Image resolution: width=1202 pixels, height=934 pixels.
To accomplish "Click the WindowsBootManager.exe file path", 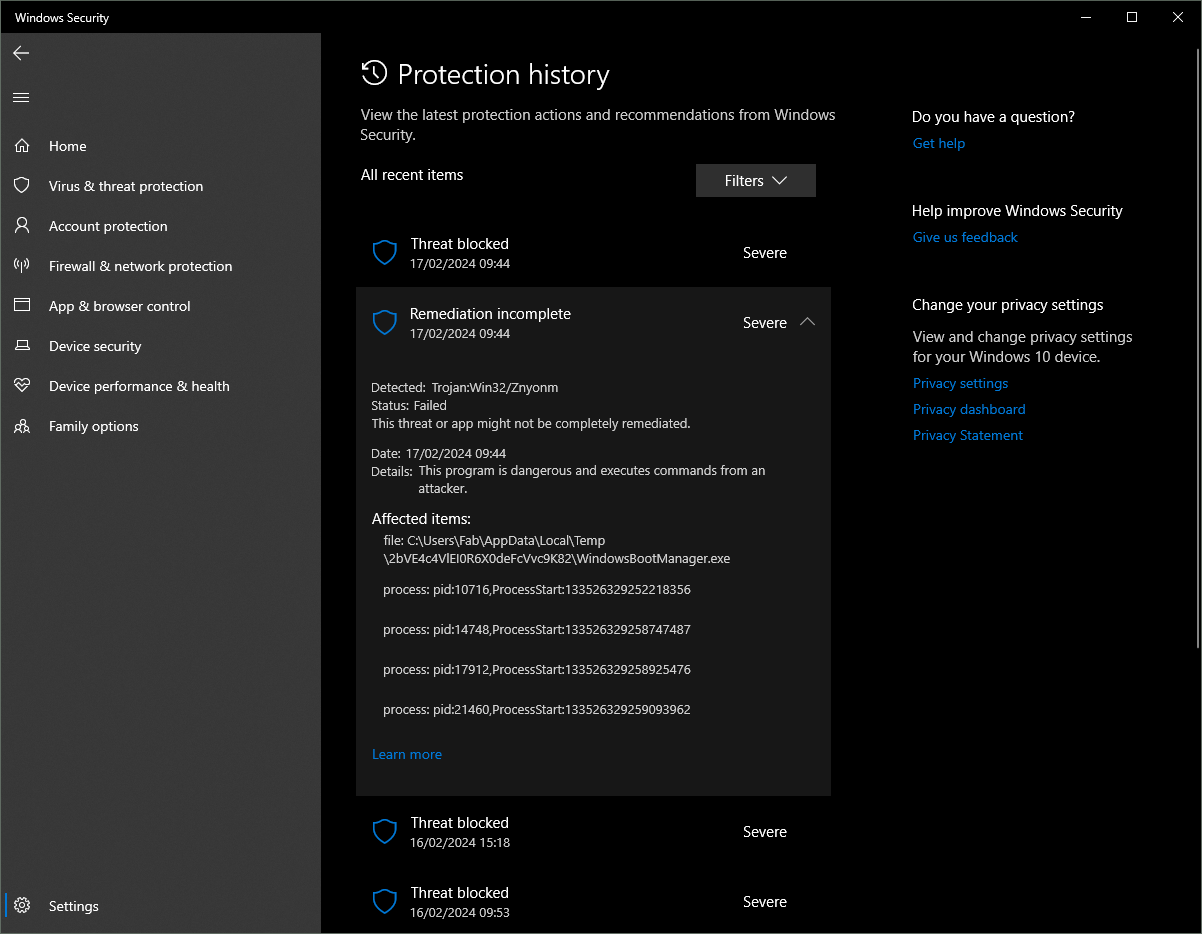I will (557, 549).
